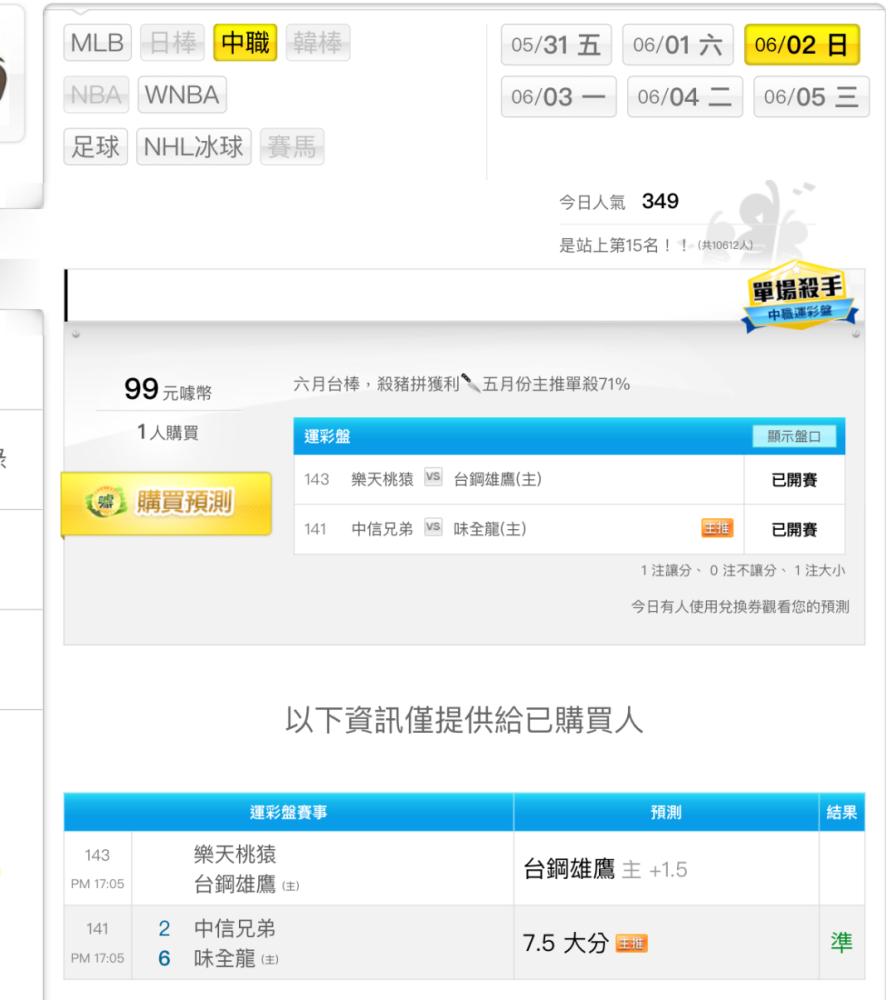This screenshot has width=896, height=1000.
Task: Click the 143 PM 17:05 cell
Action: click(x=98, y=868)
